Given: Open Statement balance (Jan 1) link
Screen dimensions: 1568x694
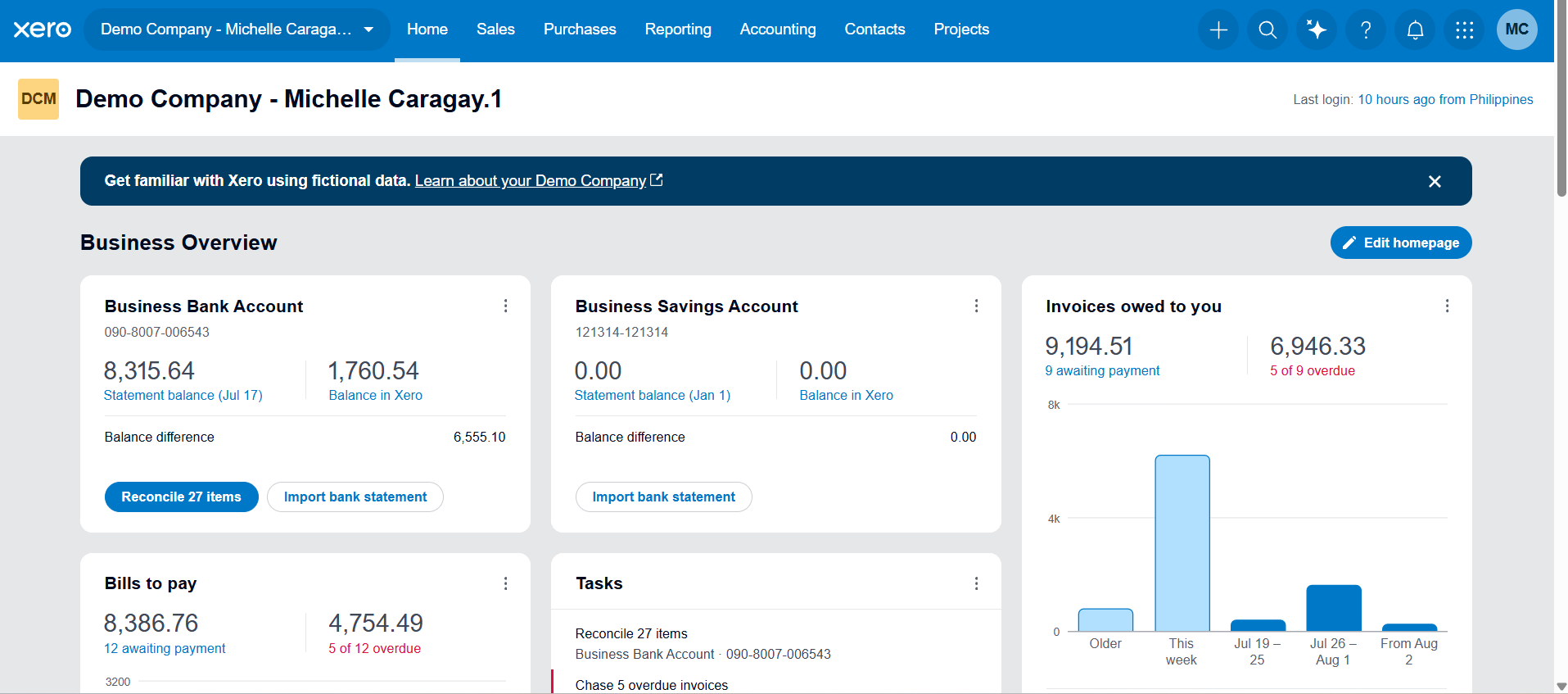Looking at the screenshot, I should tap(653, 395).
